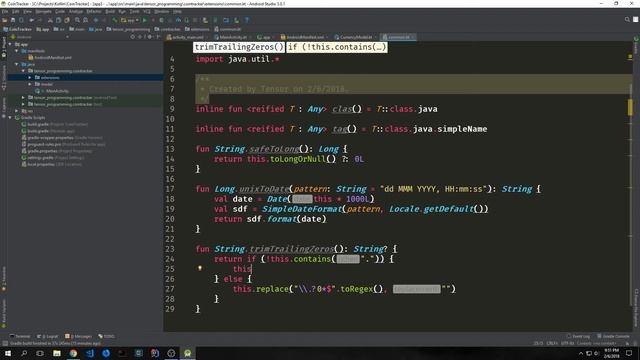Open the TODO tool window
This screenshot has height=360, width=640.
click(106, 336)
